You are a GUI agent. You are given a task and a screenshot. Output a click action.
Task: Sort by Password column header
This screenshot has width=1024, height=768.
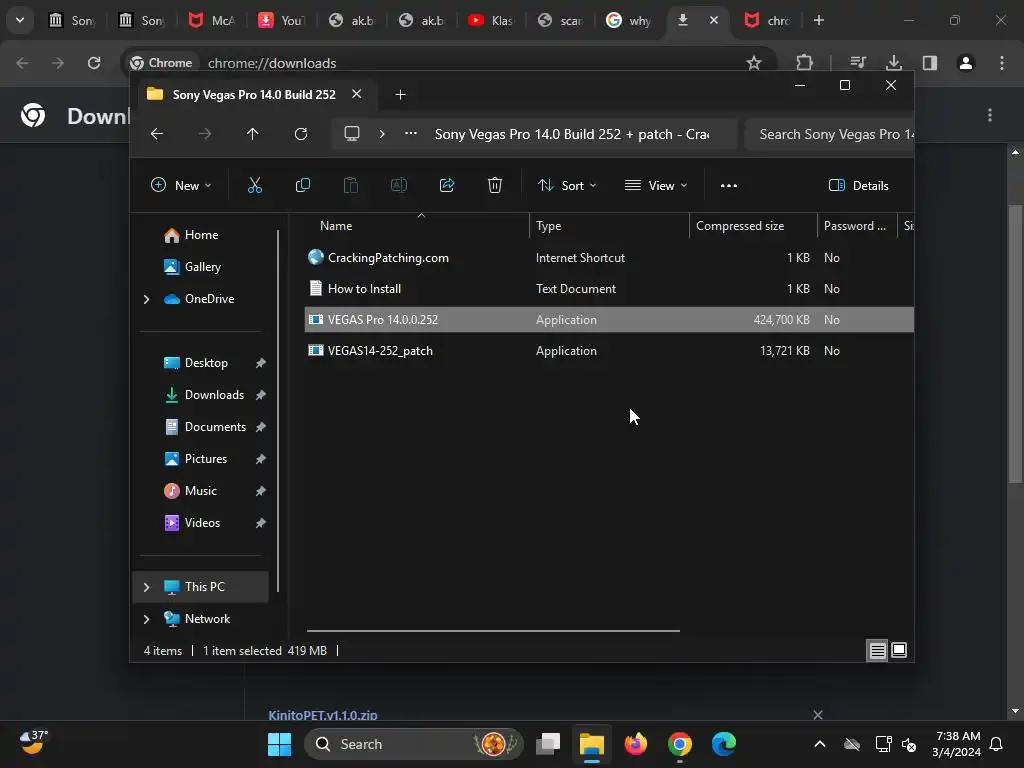point(857,226)
